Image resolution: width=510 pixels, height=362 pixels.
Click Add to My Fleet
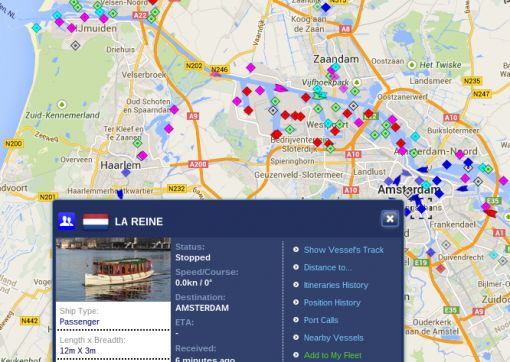tap(332, 355)
